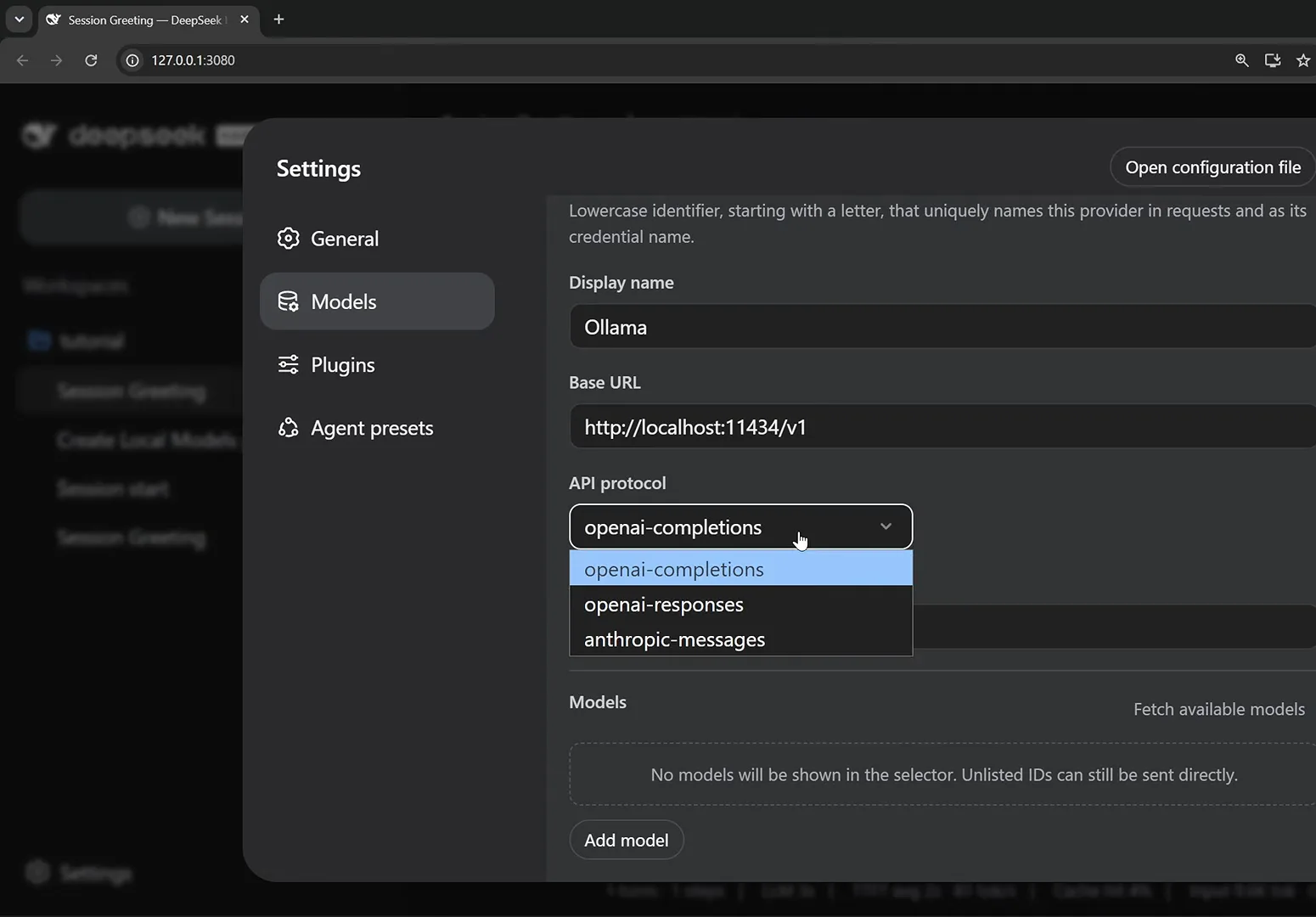Screen dimensions: 1316x917
Task: Click the General gear icon
Action: (289, 239)
